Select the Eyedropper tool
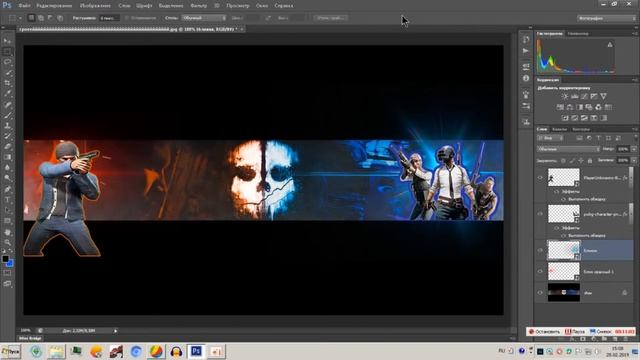 click(7, 94)
